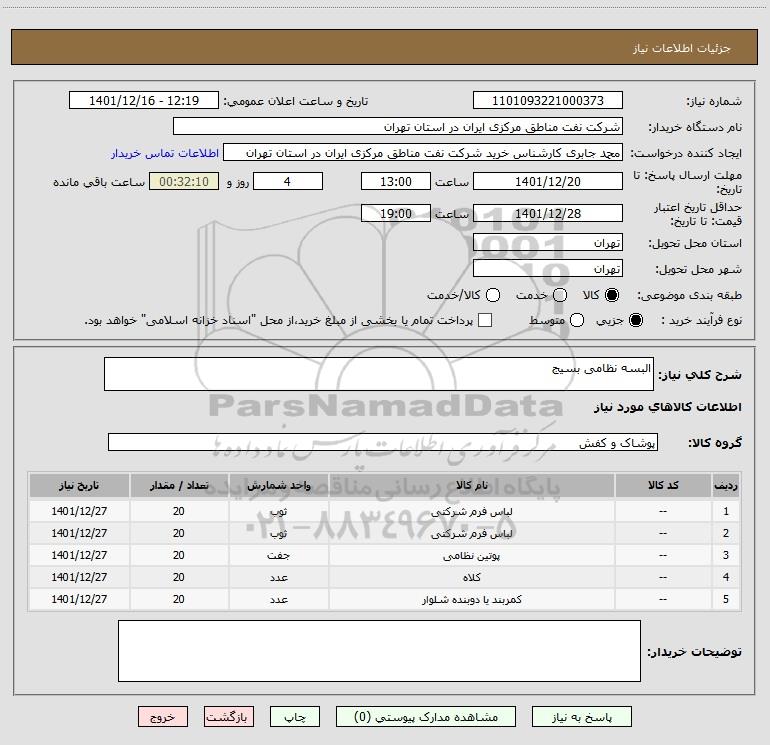
Task: Click the چاپ print button
Action: (x=295, y=717)
